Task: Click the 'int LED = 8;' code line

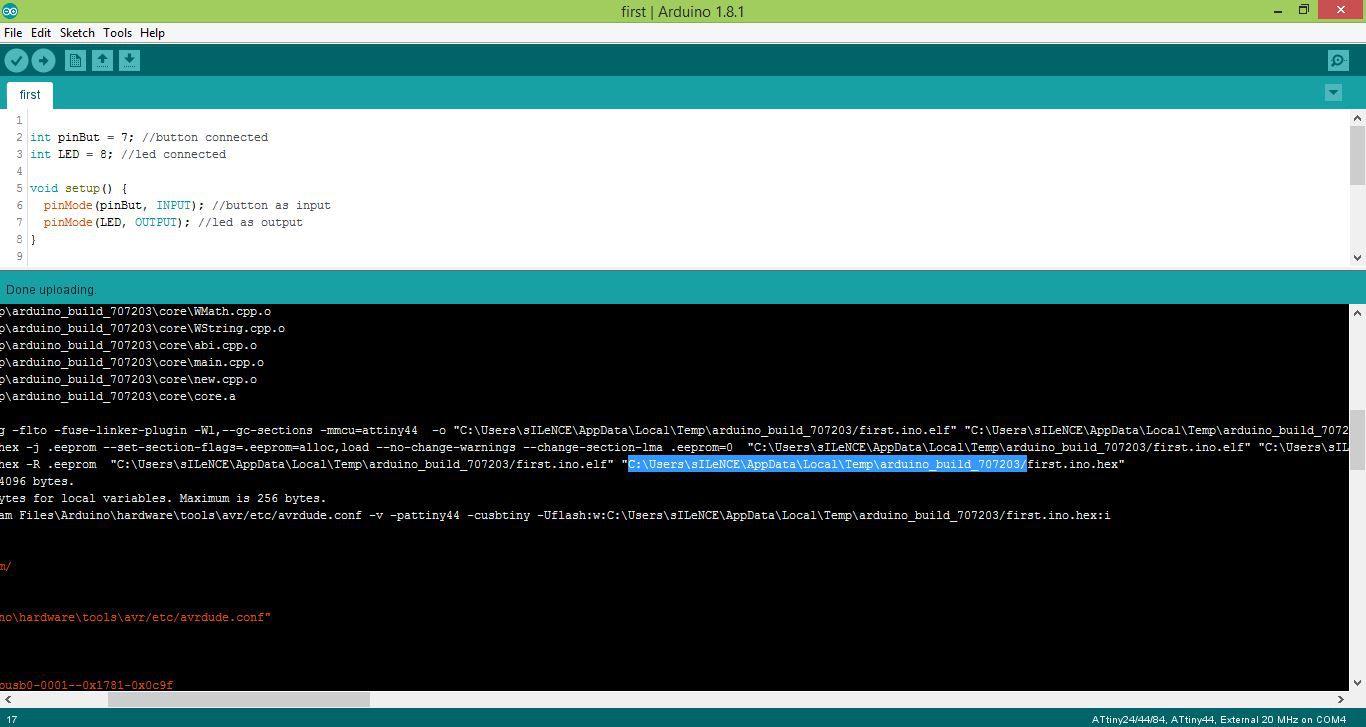Action: tap(128, 154)
